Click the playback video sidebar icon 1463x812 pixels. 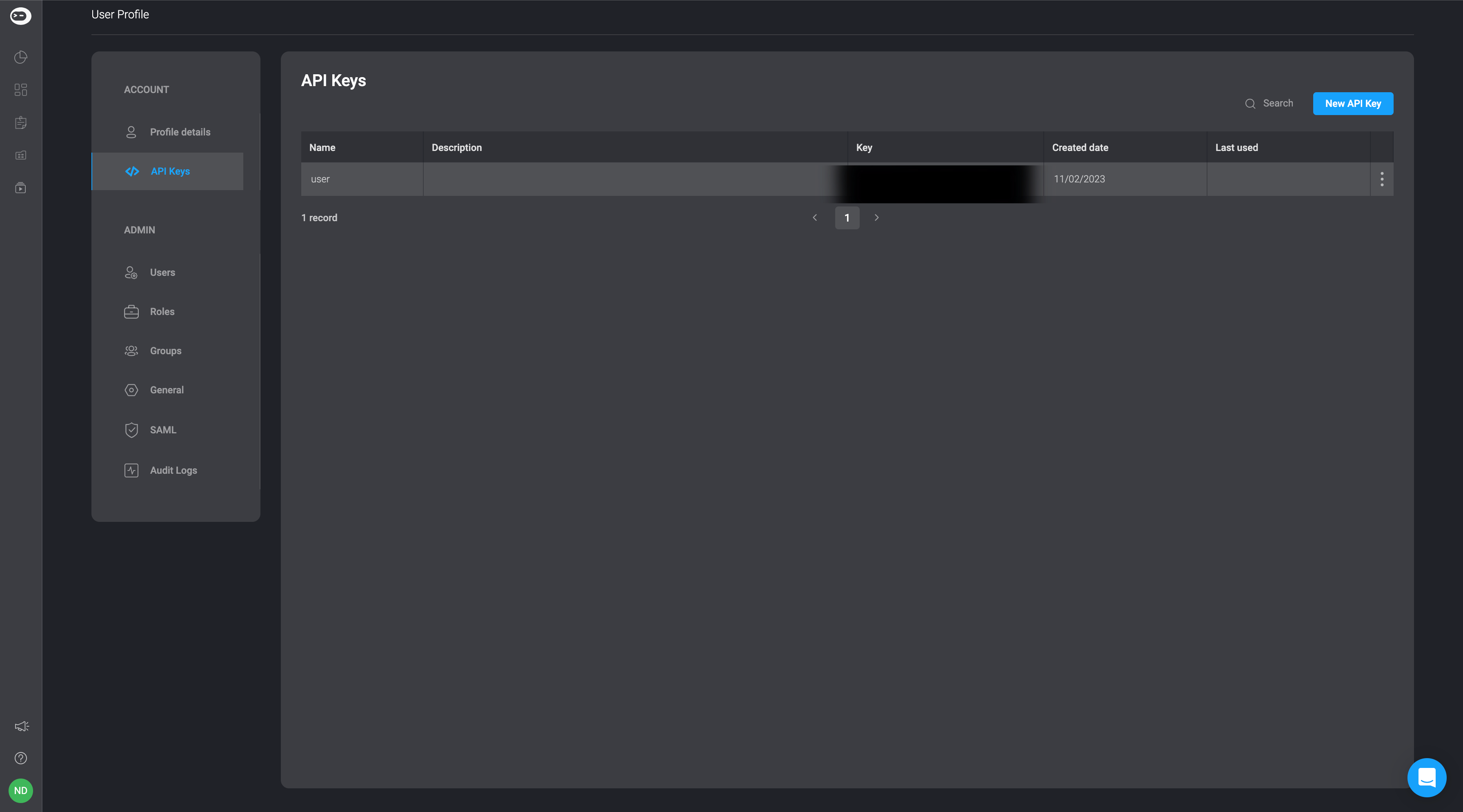pos(20,188)
